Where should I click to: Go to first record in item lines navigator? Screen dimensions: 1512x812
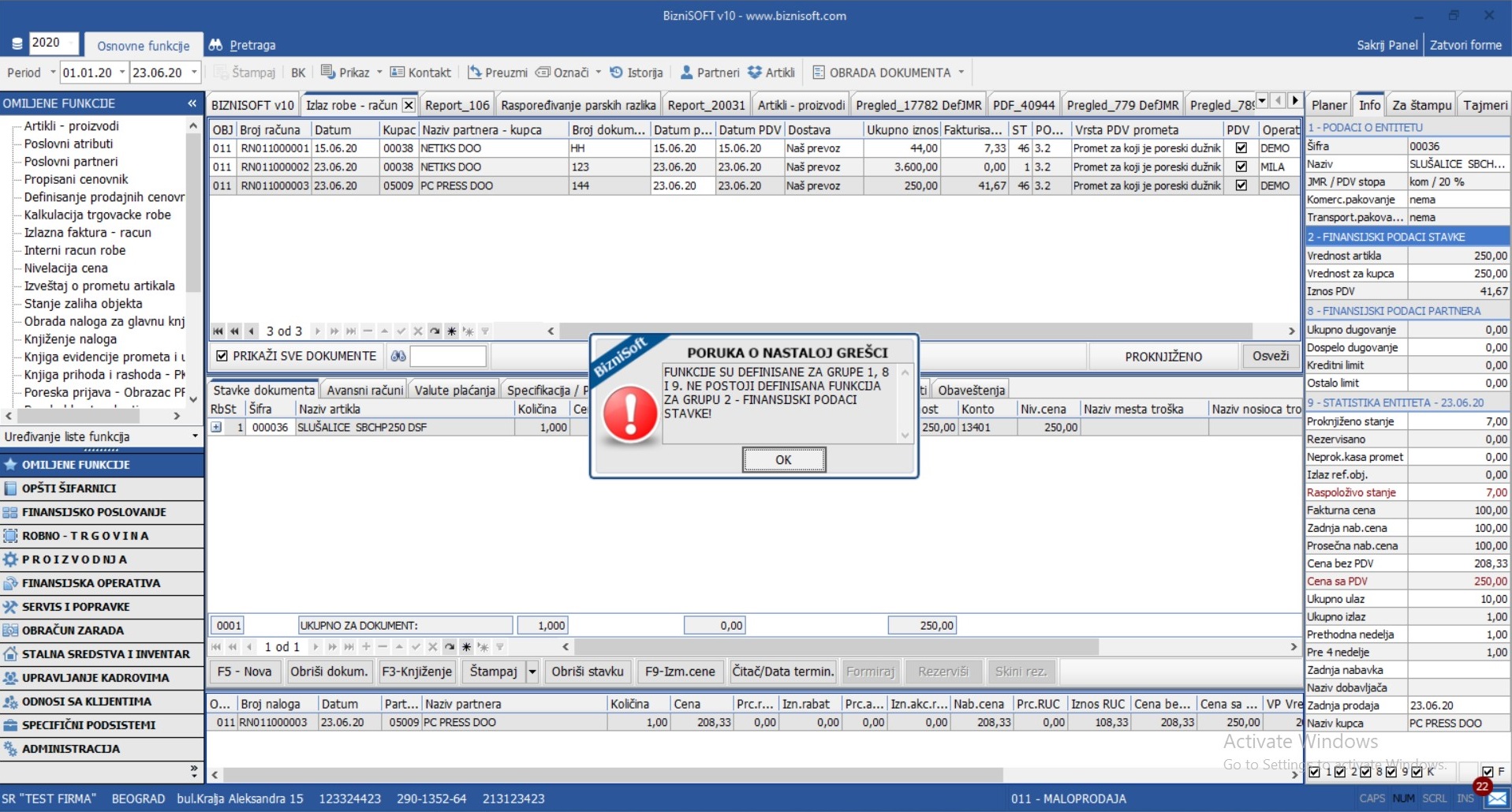tap(217, 647)
